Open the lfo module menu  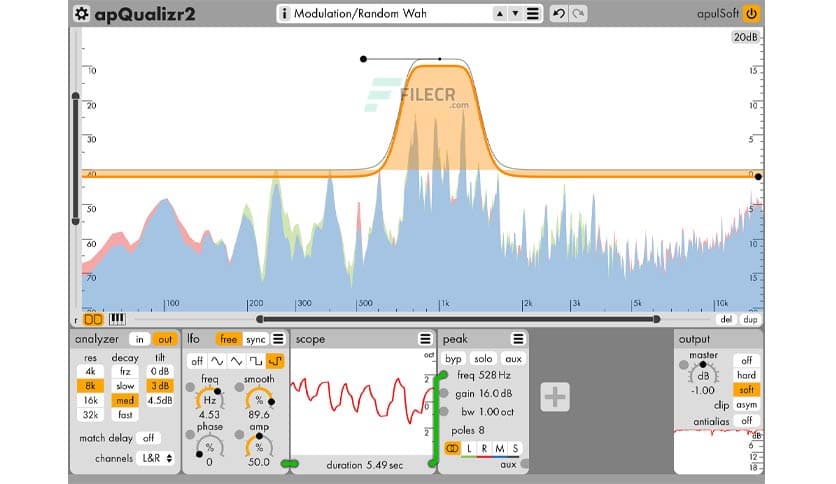[278, 339]
